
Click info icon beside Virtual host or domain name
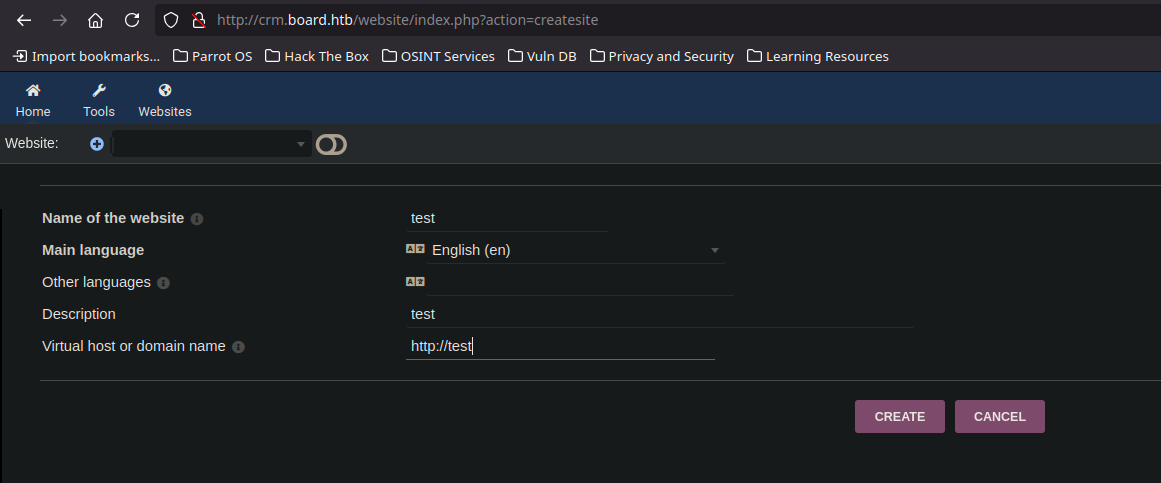[238, 347]
